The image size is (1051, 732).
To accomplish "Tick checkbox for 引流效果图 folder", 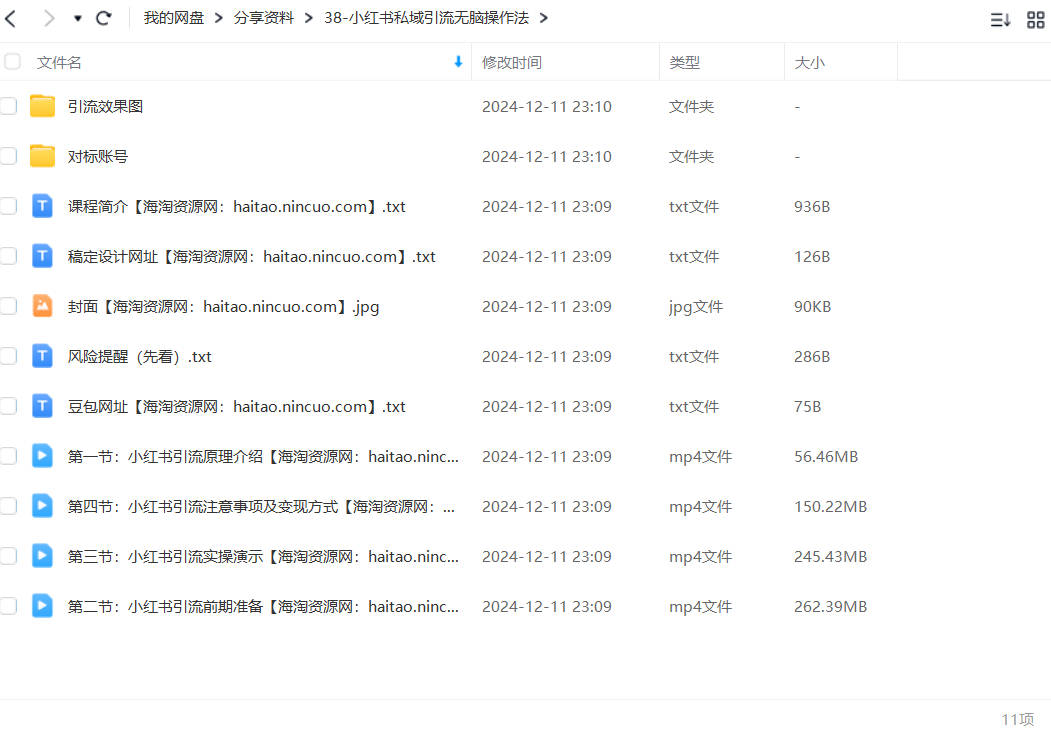I will pyautogui.click(x=8, y=106).
